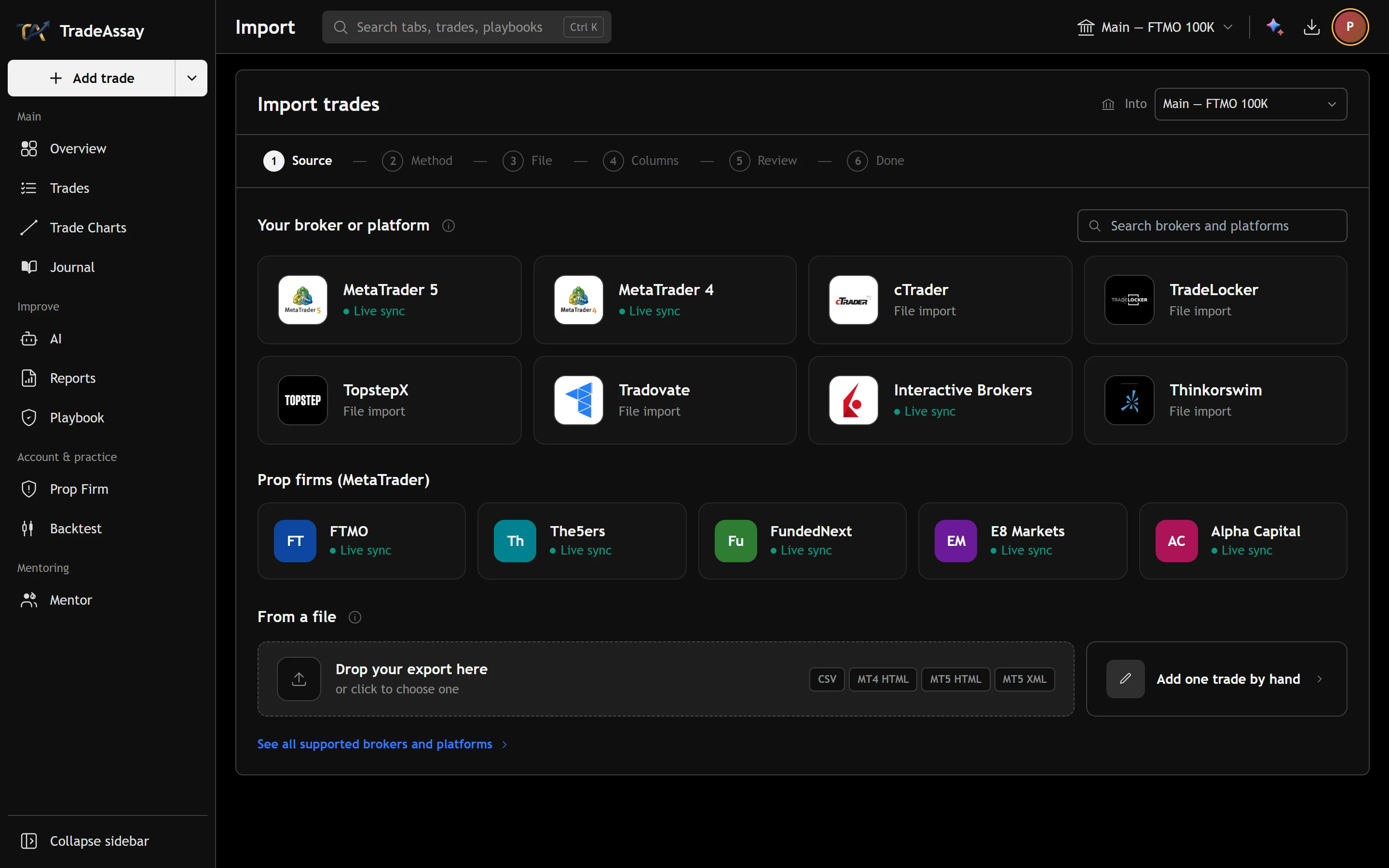This screenshot has width=1389, height=868.
Task: Click the Search brokers and platforms field
Action: click(1212, 226)
